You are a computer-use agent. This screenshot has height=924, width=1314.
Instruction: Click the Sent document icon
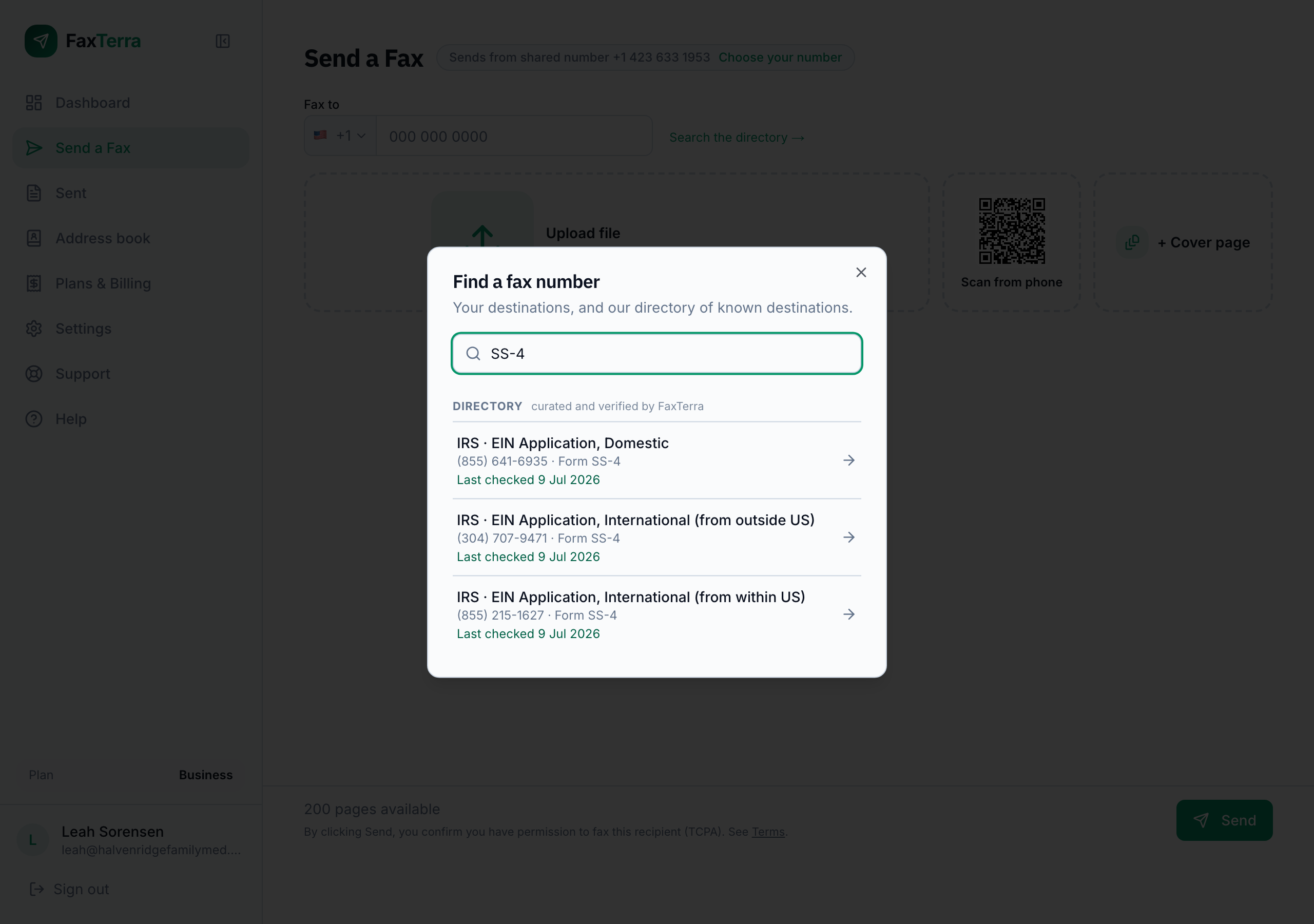(x=34, y=193)
